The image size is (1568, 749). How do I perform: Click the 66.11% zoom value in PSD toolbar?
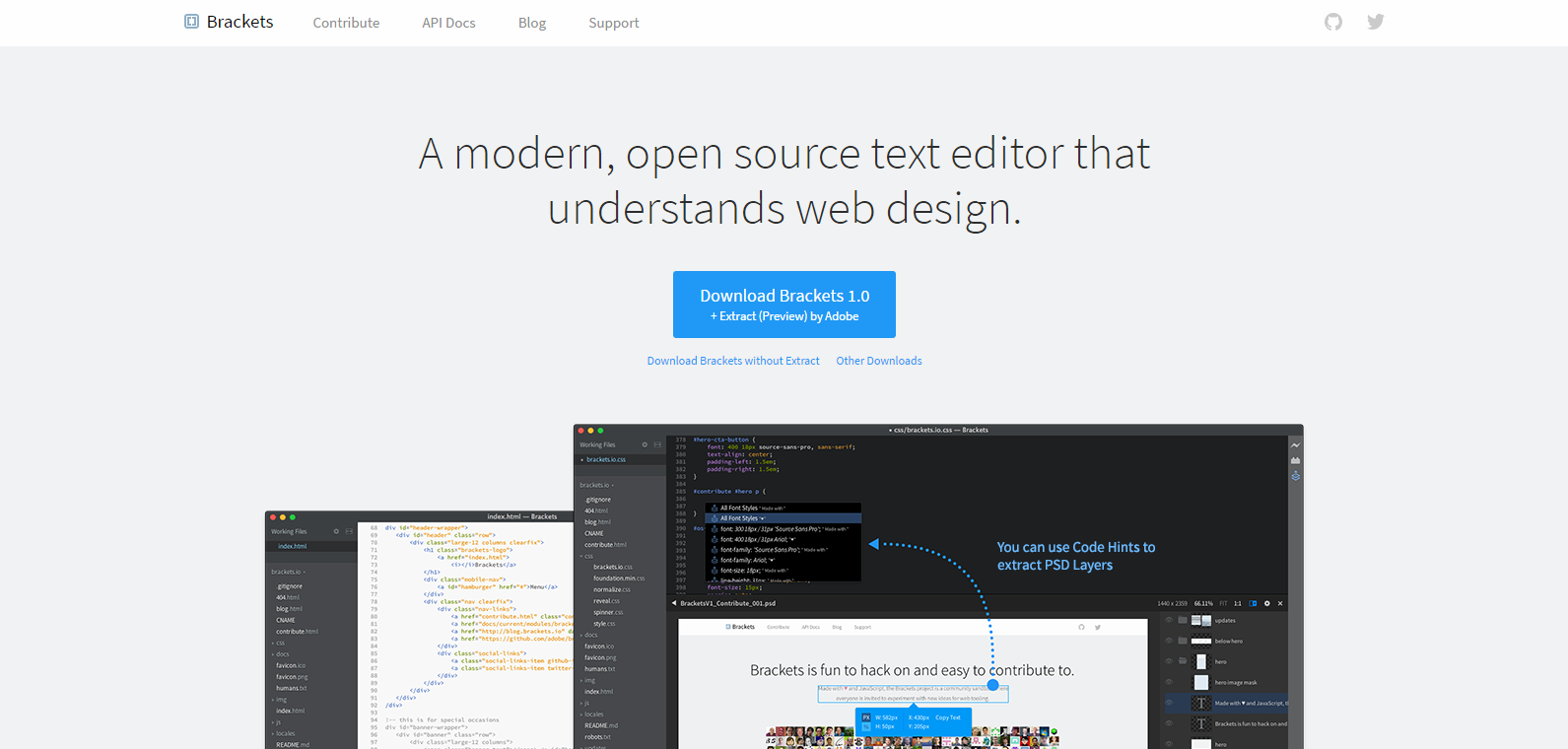pos(1203,603)
